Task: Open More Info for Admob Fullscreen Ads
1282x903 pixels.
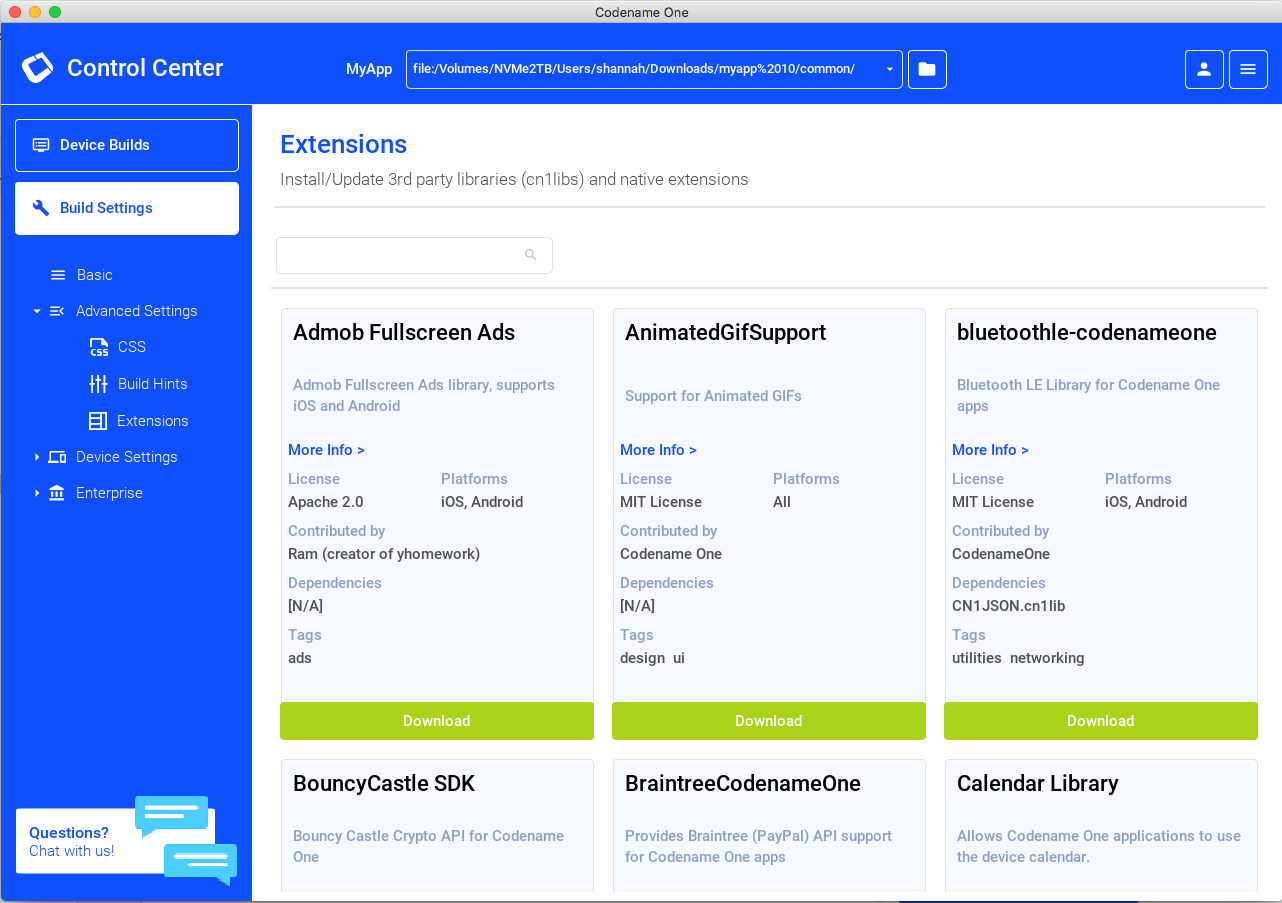Action: pyautogui.click(x=326, y=449)
